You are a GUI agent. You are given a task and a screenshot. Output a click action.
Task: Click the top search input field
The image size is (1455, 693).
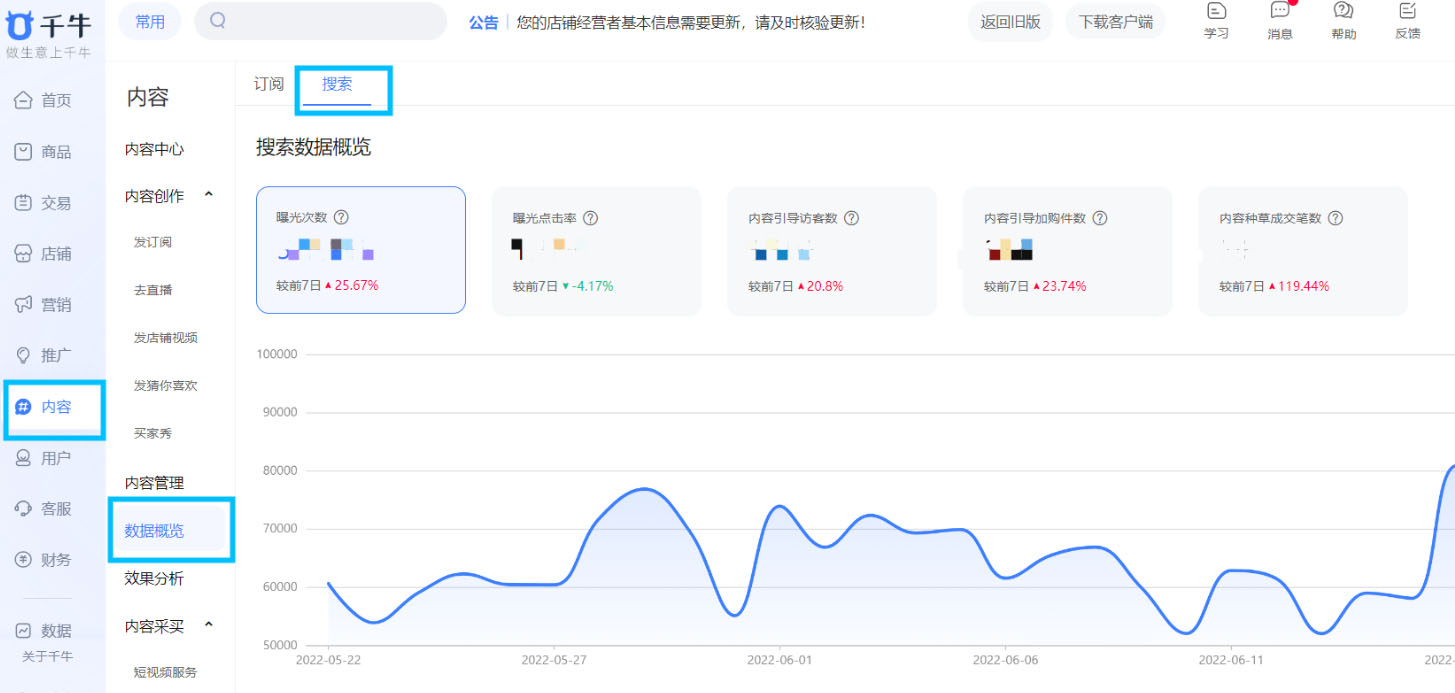point(320,21)
